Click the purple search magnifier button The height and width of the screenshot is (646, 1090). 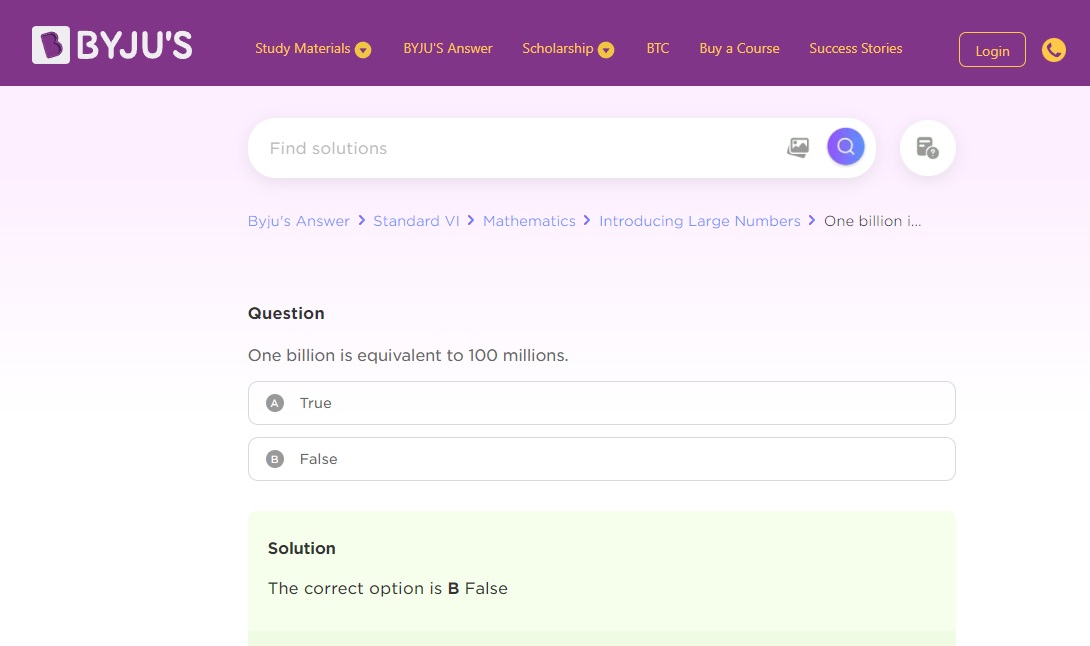[845, 147]
